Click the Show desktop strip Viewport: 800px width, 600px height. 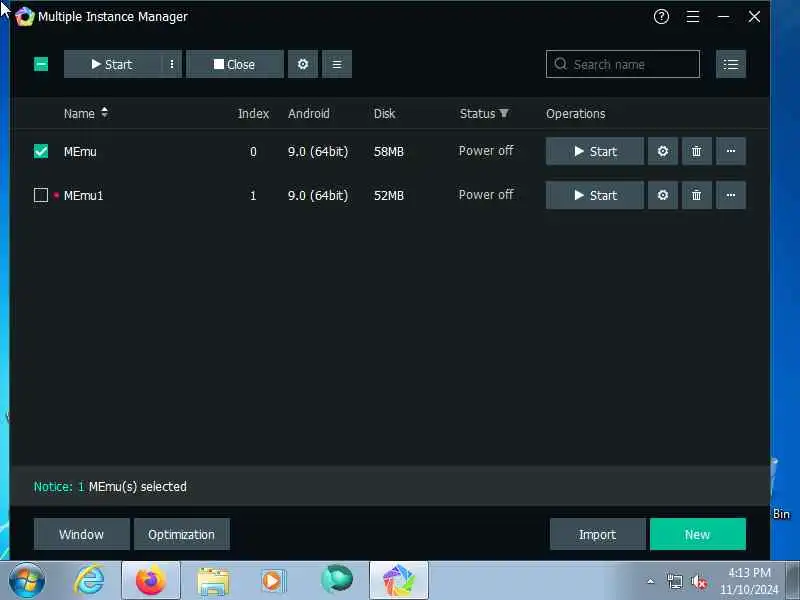(x=793, y=581)
